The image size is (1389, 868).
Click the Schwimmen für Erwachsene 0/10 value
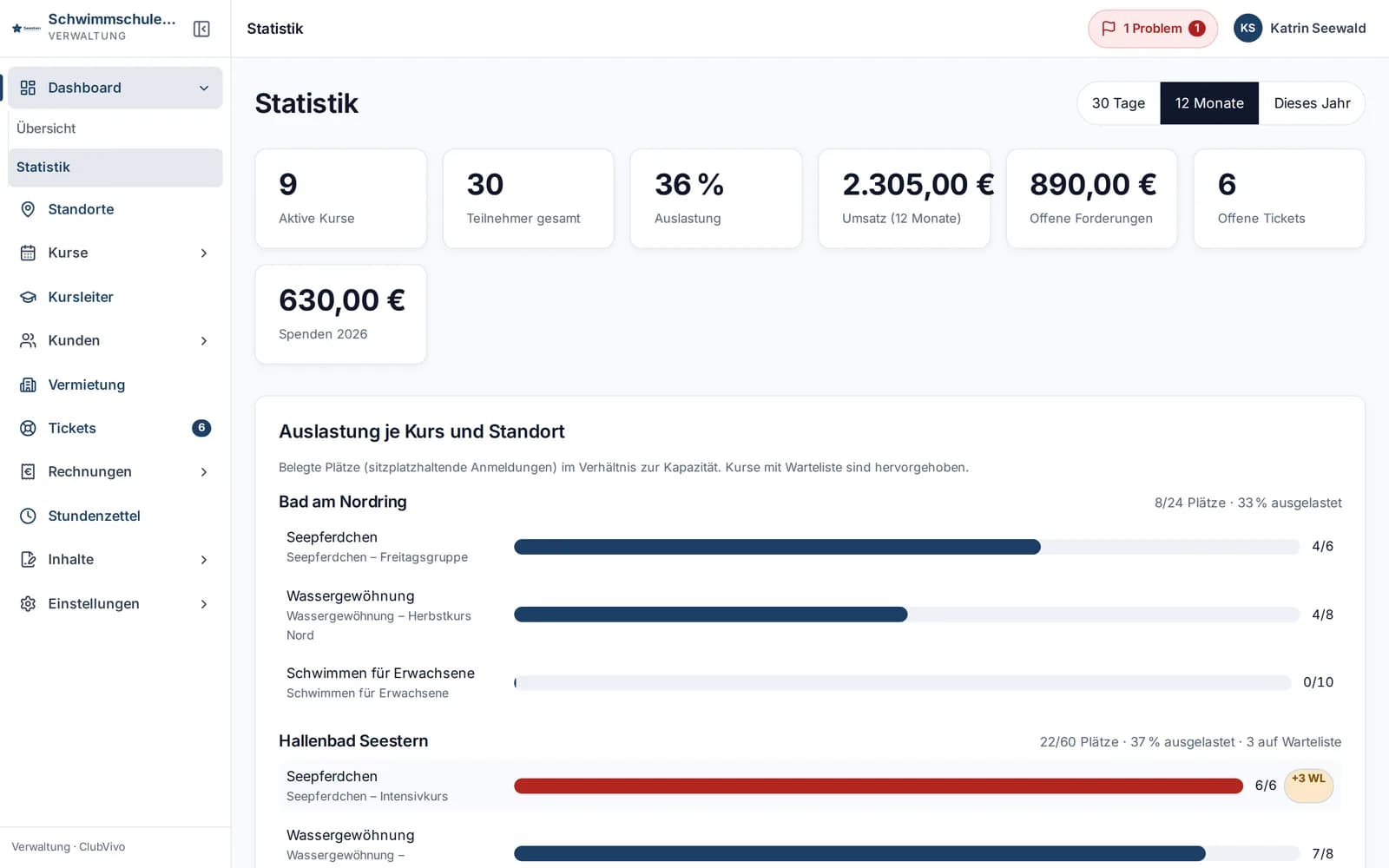pos(1318,682)
